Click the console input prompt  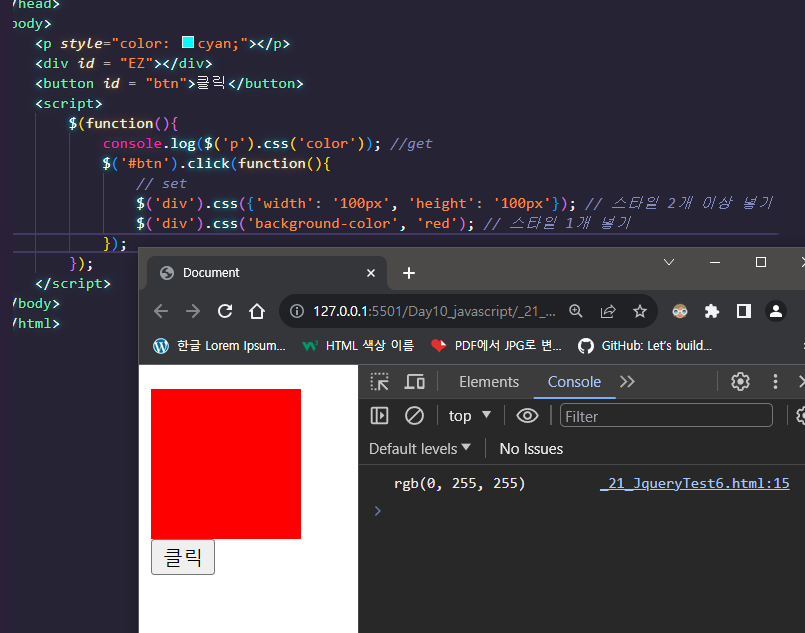click(x=585, y=511)
